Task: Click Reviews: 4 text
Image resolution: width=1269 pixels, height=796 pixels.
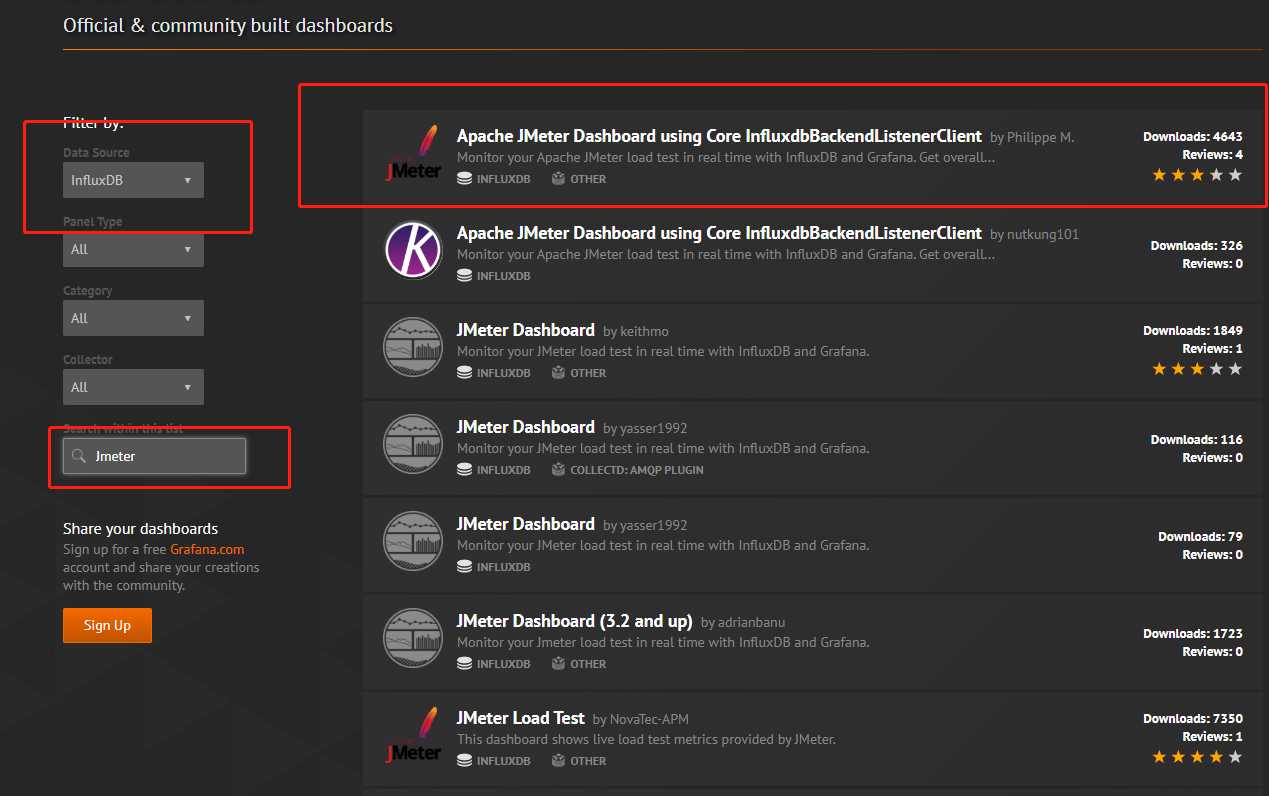Action: tap(1212, 155)
